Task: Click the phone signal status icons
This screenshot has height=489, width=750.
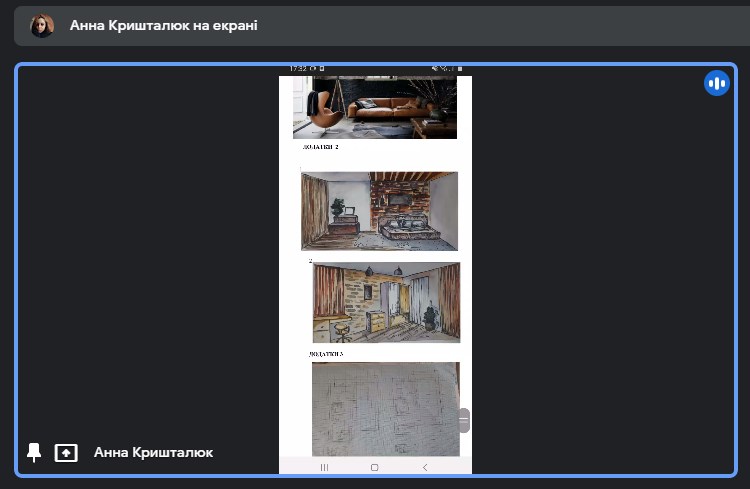Action: [447, 68]
